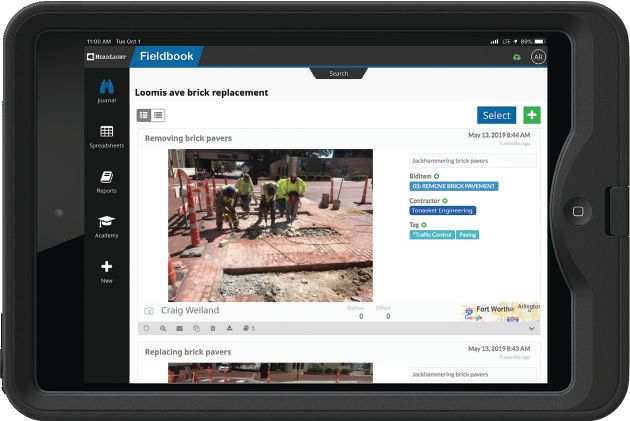Toggle the entry selection circle in toolbar

point(146,328)
